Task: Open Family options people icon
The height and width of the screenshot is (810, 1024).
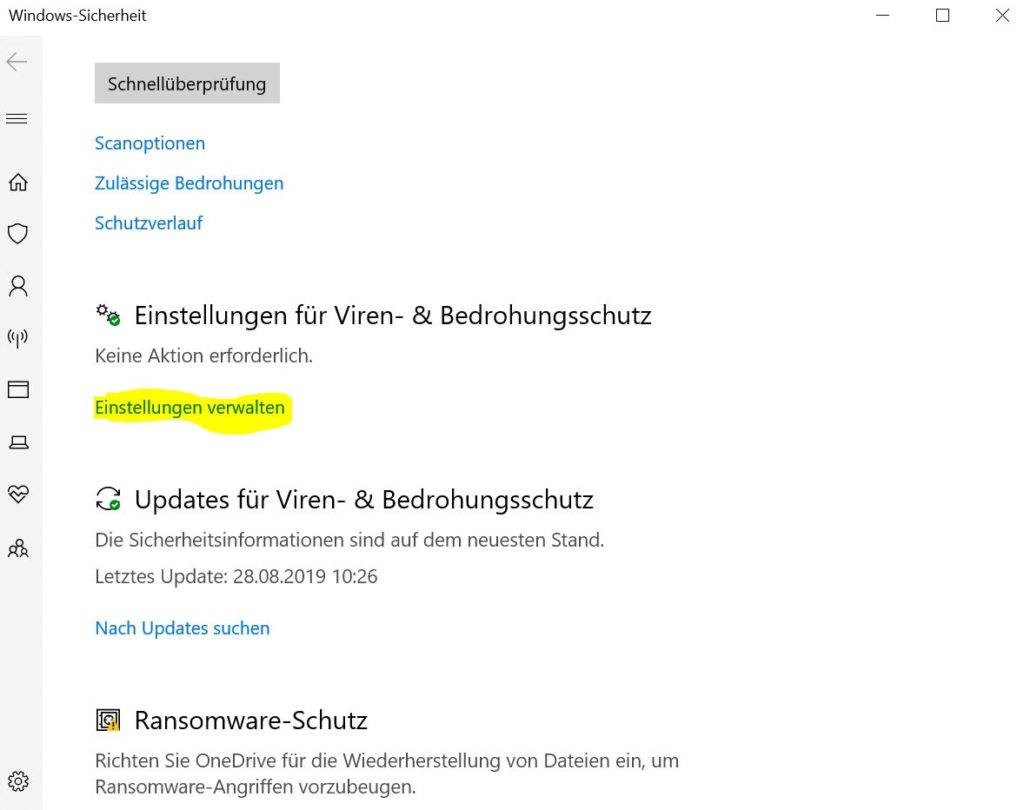Action: point(18,547)
